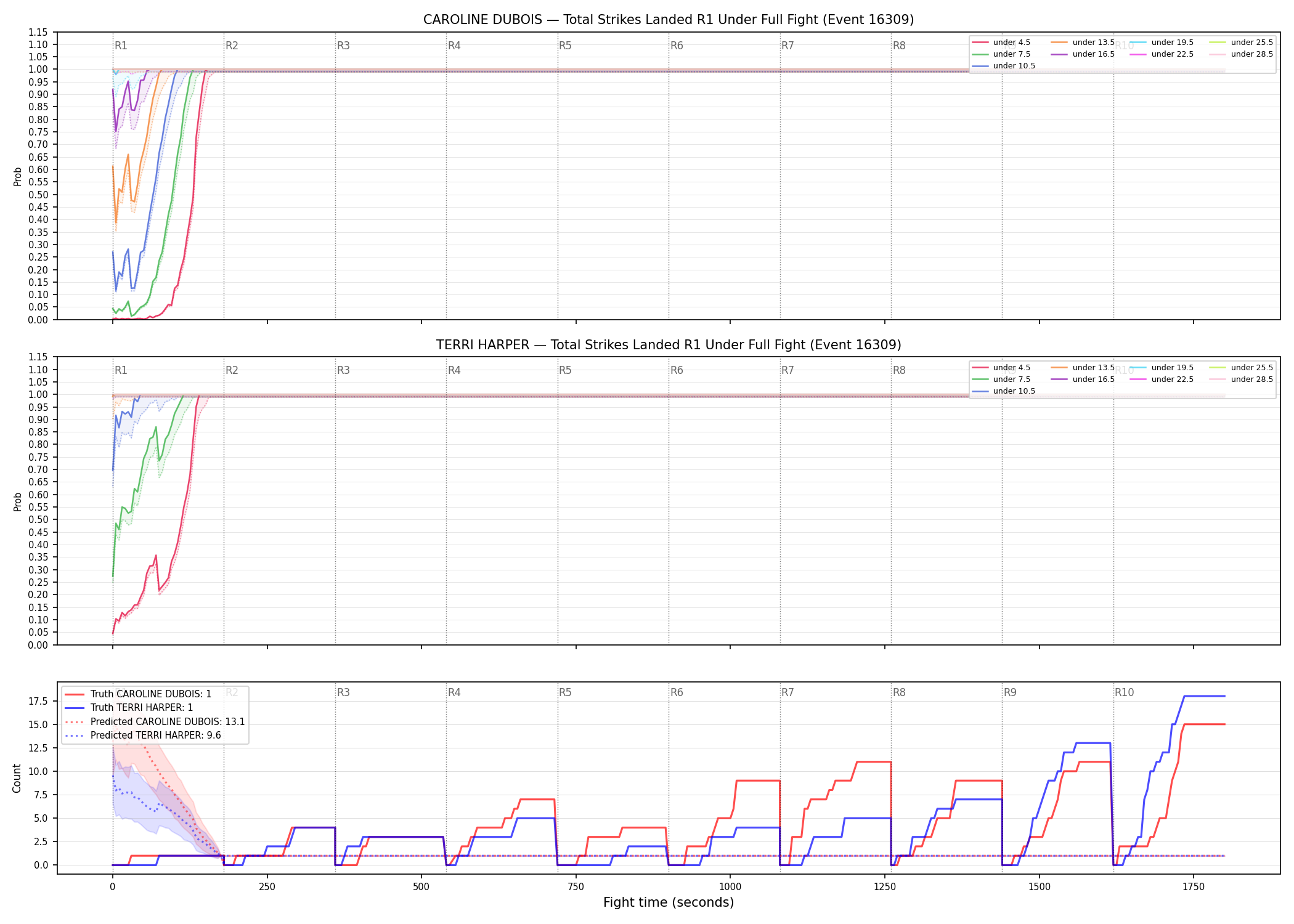The height and width of the screenshot is (924, 1294).
Task: Select 'Predicted TERRI HARPER: 9.6' legend entry
Action: [x=155, y=736]
